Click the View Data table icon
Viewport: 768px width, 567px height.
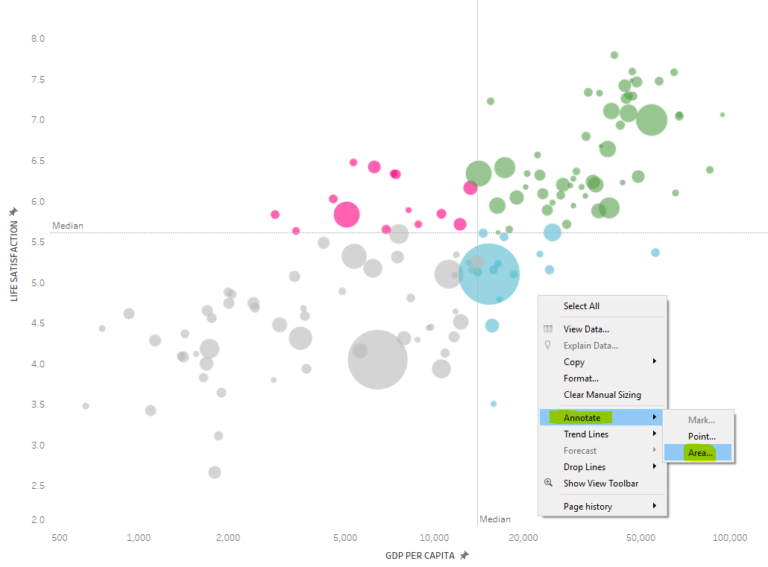coord(548,329)
